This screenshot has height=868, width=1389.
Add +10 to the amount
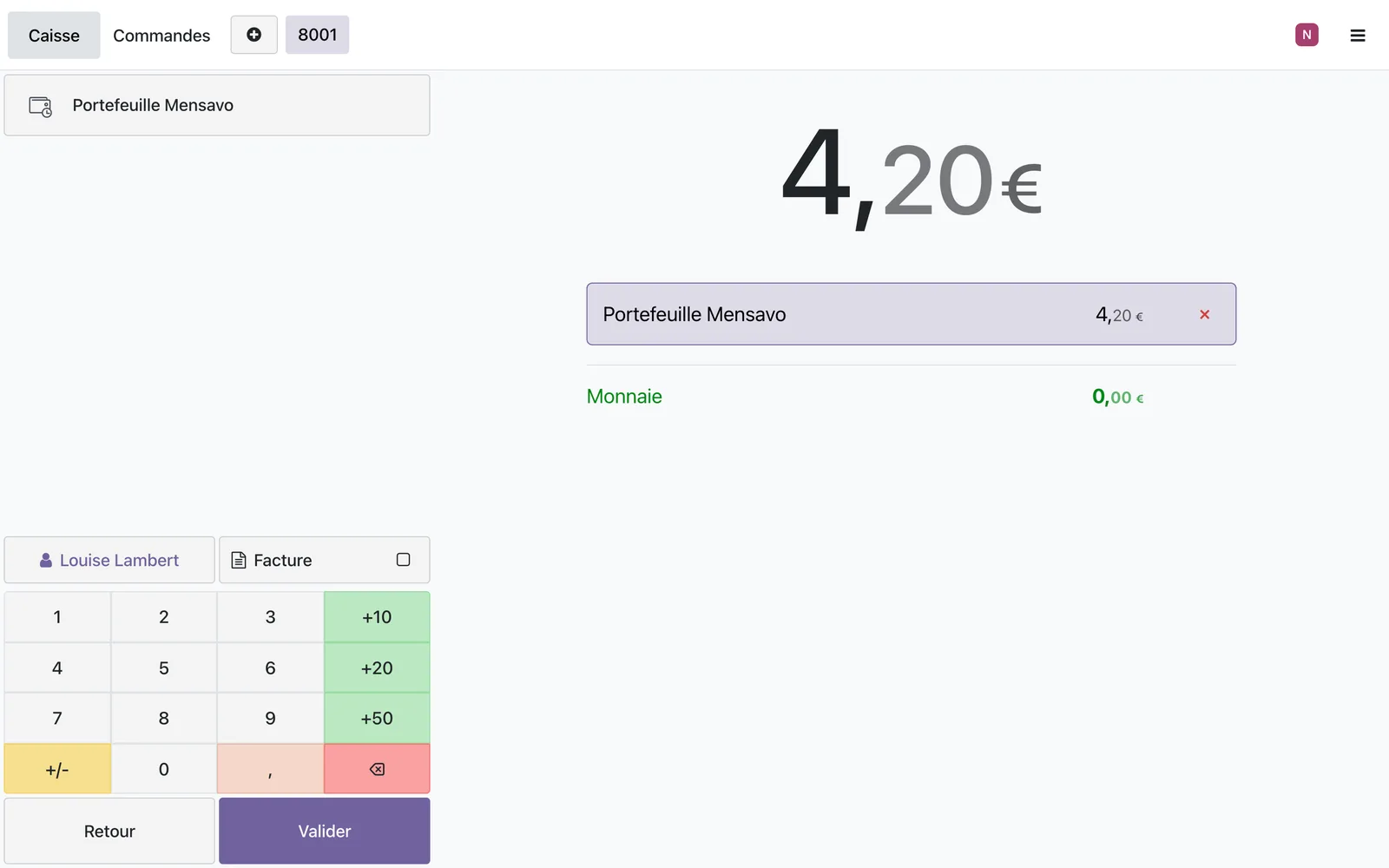377,617
